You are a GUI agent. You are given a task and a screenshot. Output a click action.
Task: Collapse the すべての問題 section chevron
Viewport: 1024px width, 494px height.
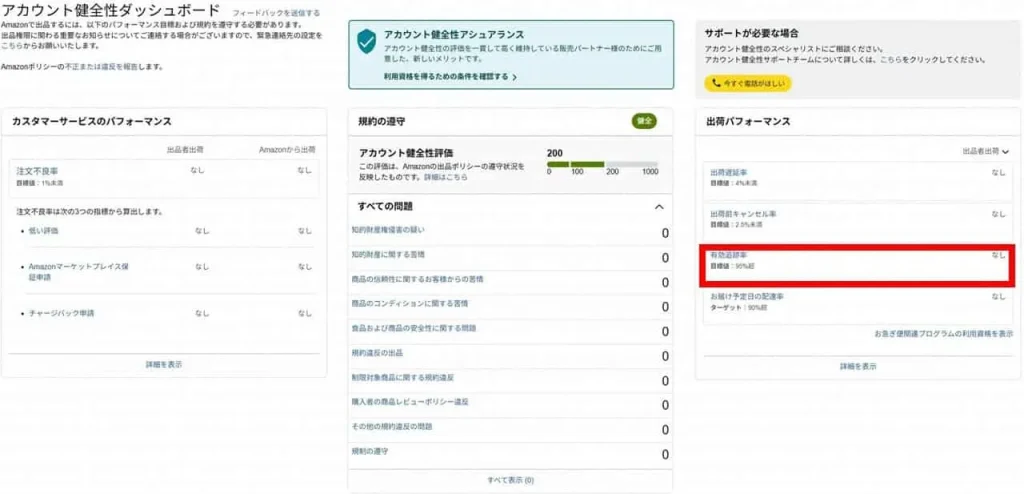[659, 206]
